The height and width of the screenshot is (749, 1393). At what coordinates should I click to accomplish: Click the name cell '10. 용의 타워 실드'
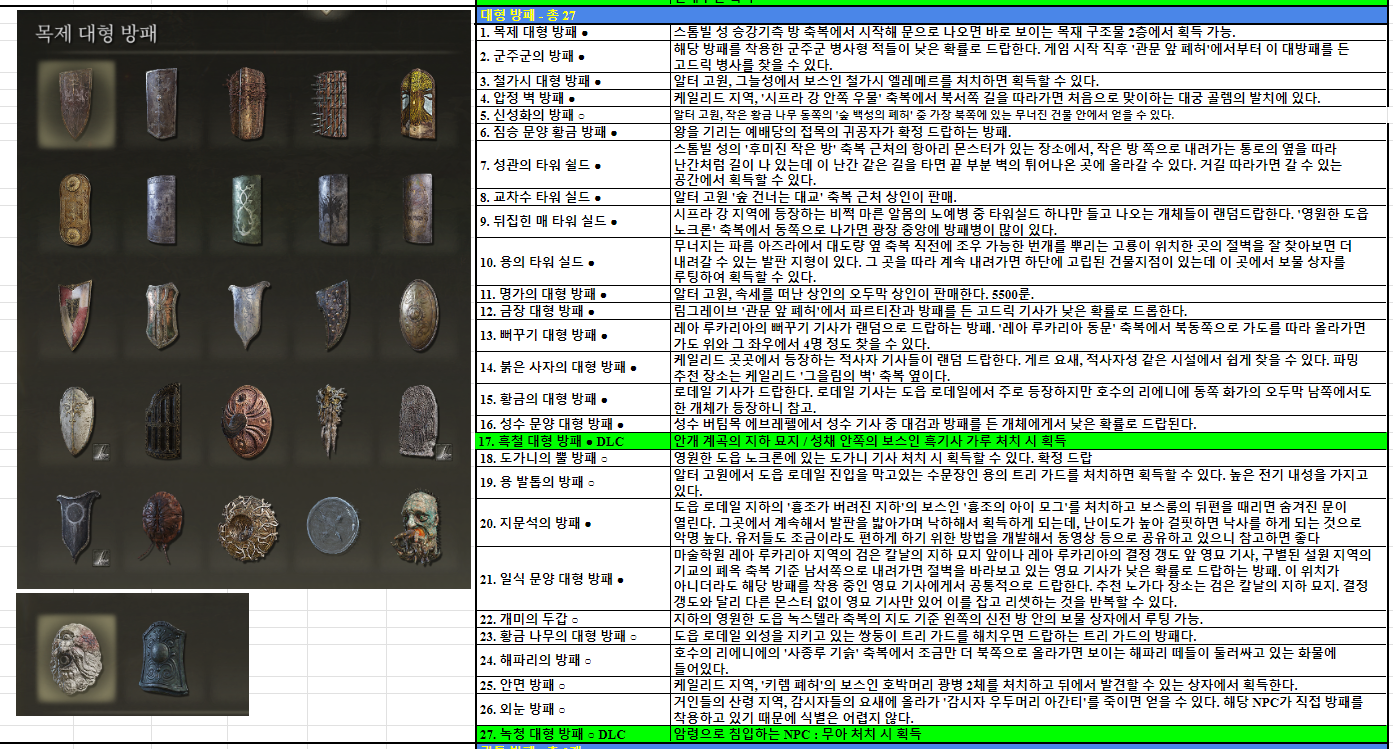click(574, 262)
